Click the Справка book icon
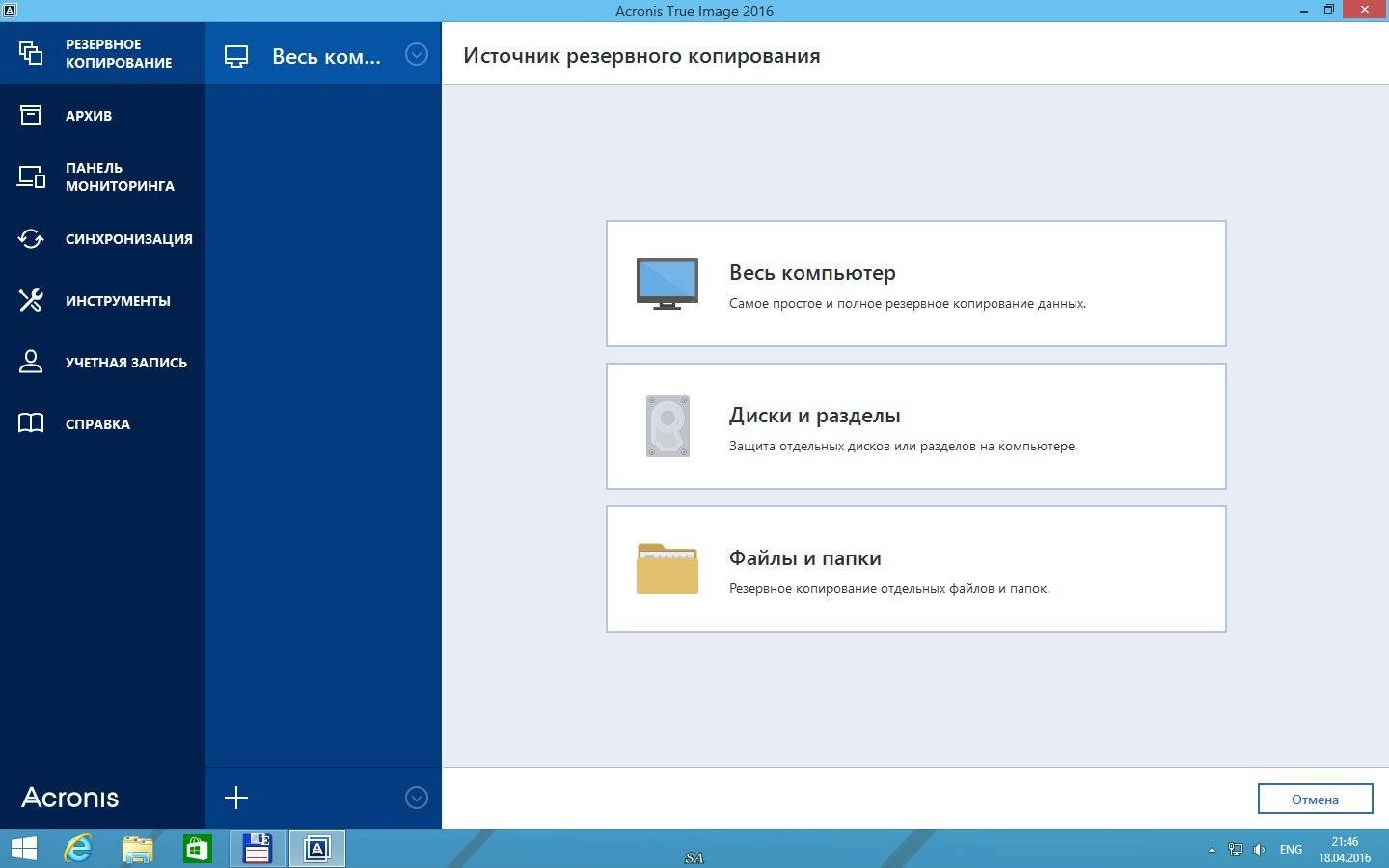The image size is (1389, 868). pyautogui.click(x=31, y=423)
